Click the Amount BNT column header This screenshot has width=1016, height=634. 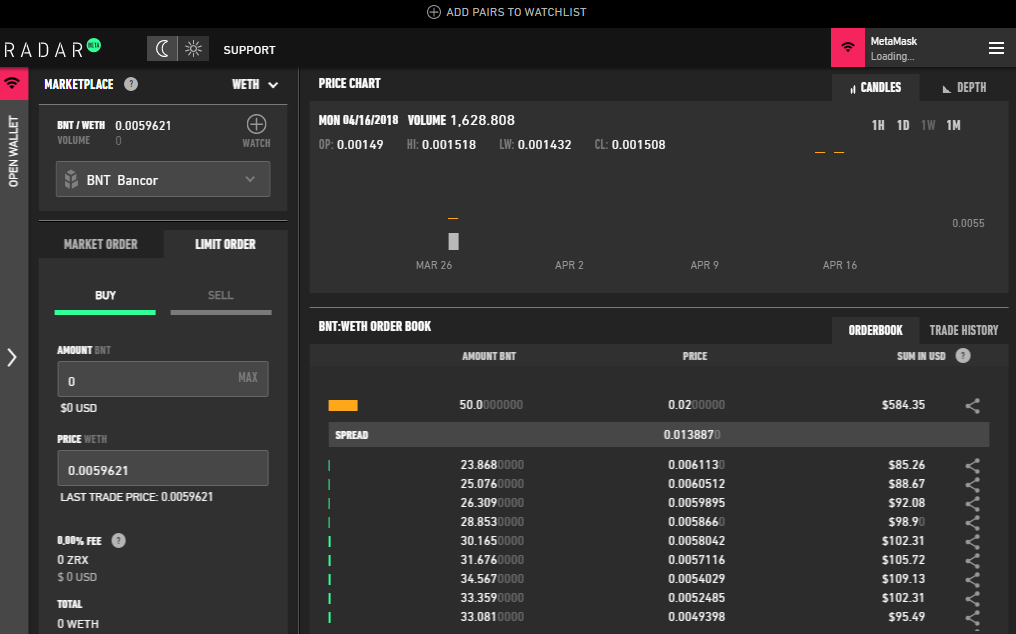489,356
